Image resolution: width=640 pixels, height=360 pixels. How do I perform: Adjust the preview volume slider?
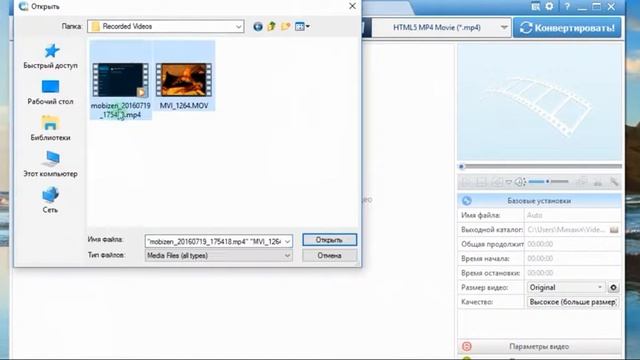pos(549,181)
